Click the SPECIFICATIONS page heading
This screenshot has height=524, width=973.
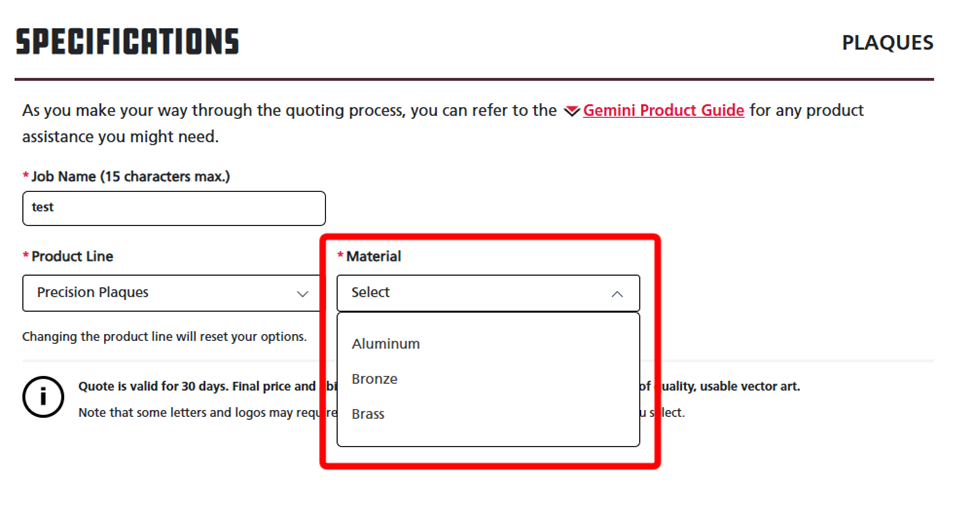128,42
